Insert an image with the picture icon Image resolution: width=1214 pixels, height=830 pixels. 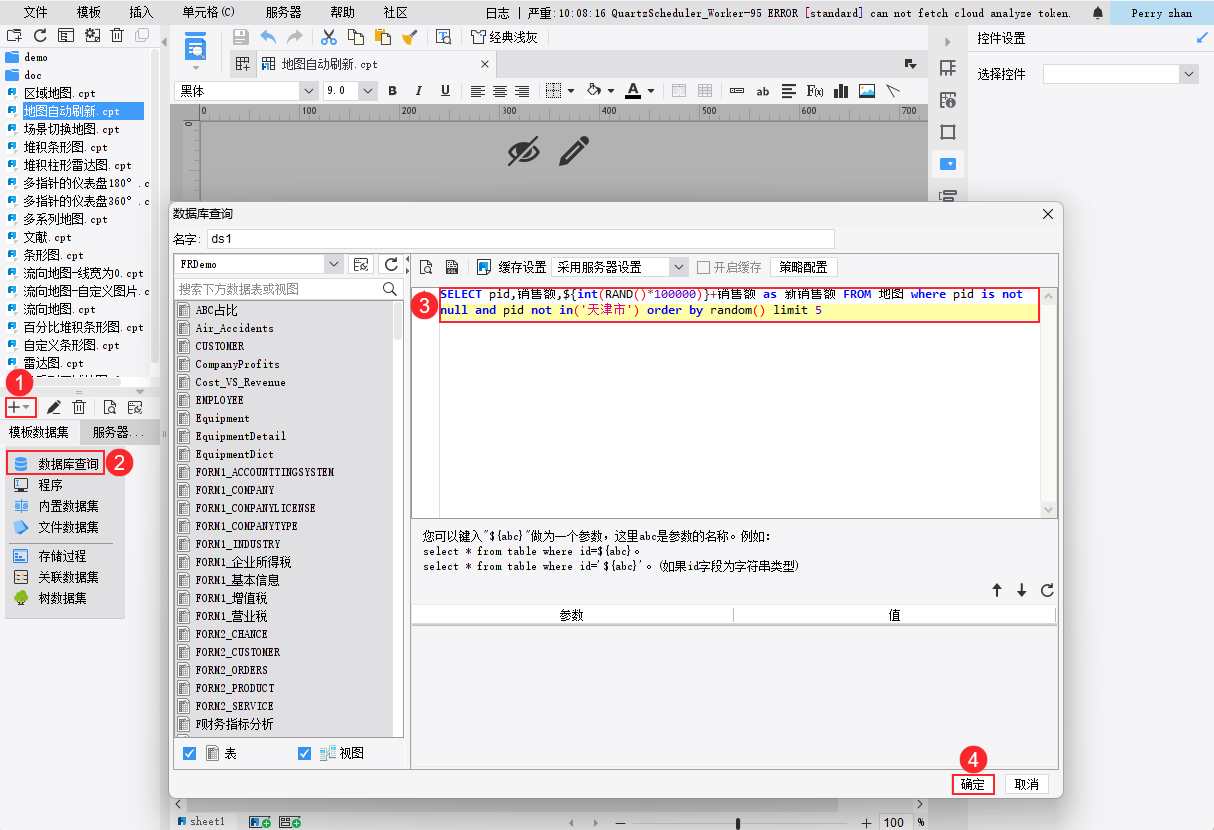coord(867,91)
